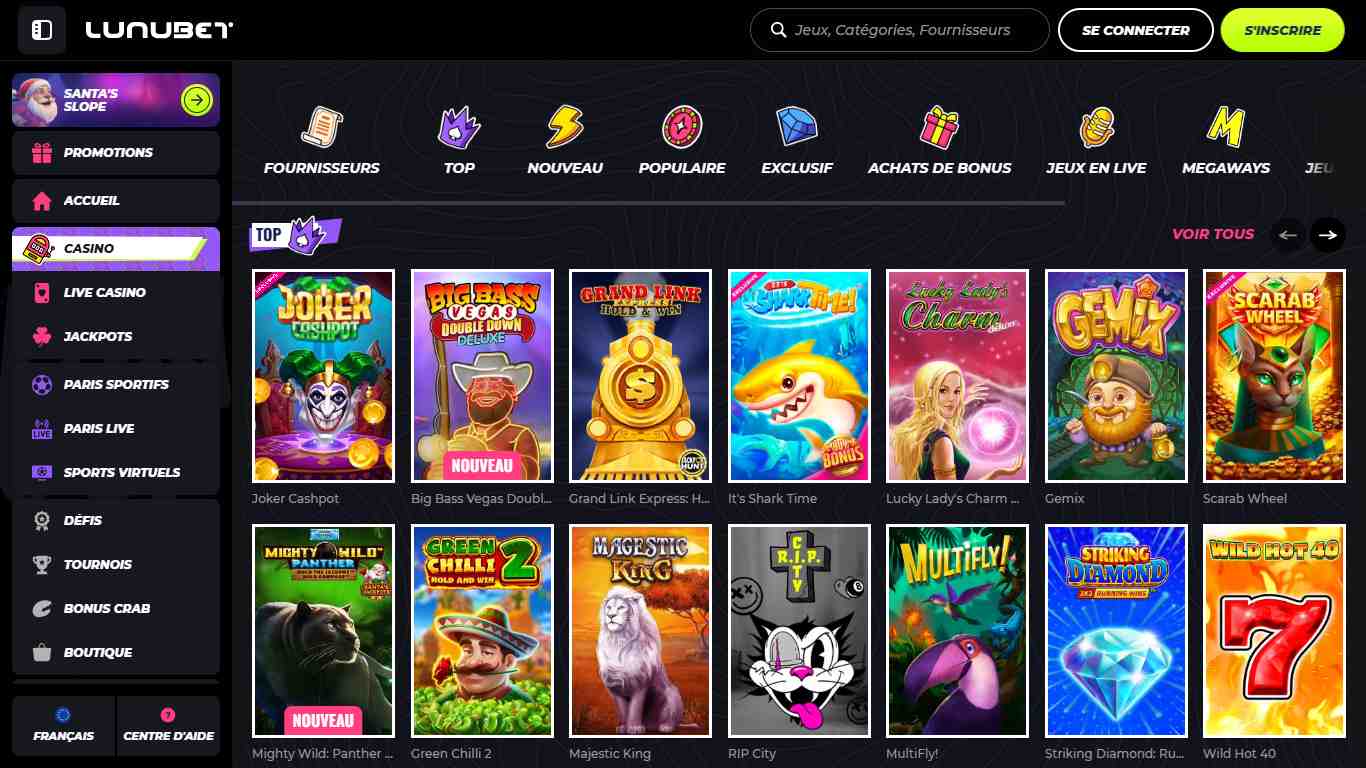Open the Striking Diamond game thumbnail
The height and width of the screenshot is (768, 1366).
1116,631
